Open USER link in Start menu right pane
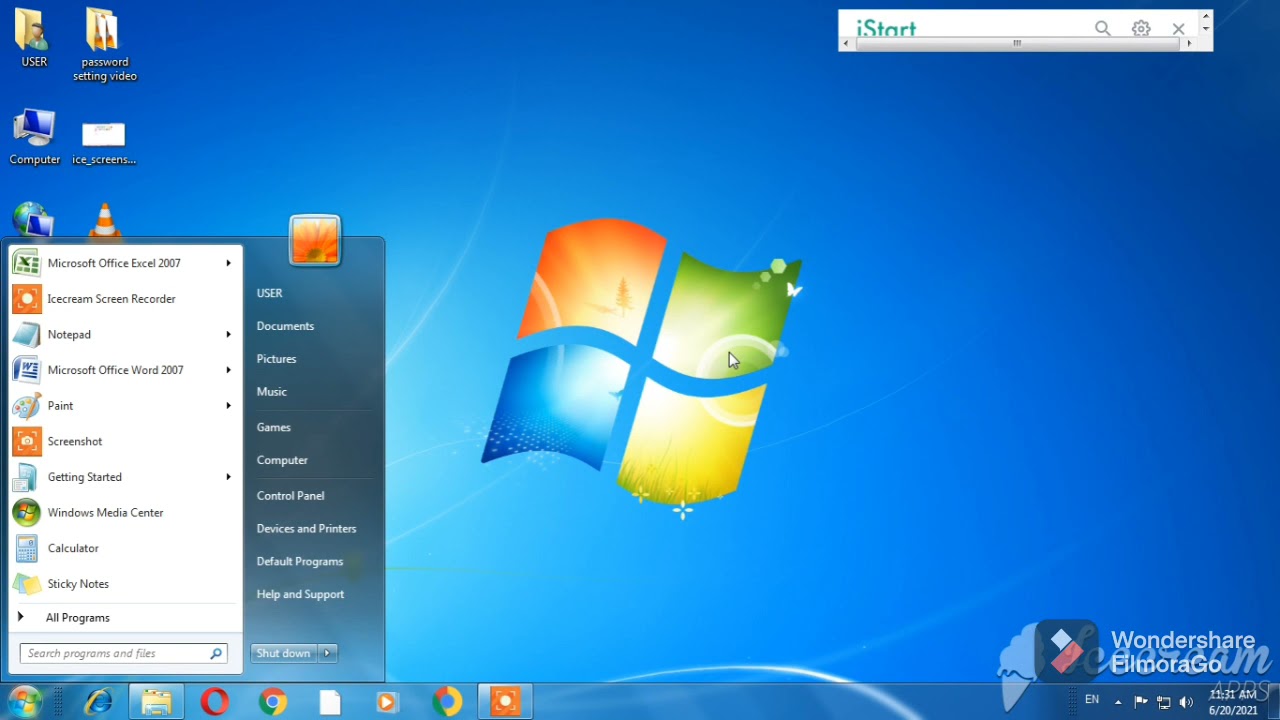Viewport: 1280px width, 720px height. 269,293
